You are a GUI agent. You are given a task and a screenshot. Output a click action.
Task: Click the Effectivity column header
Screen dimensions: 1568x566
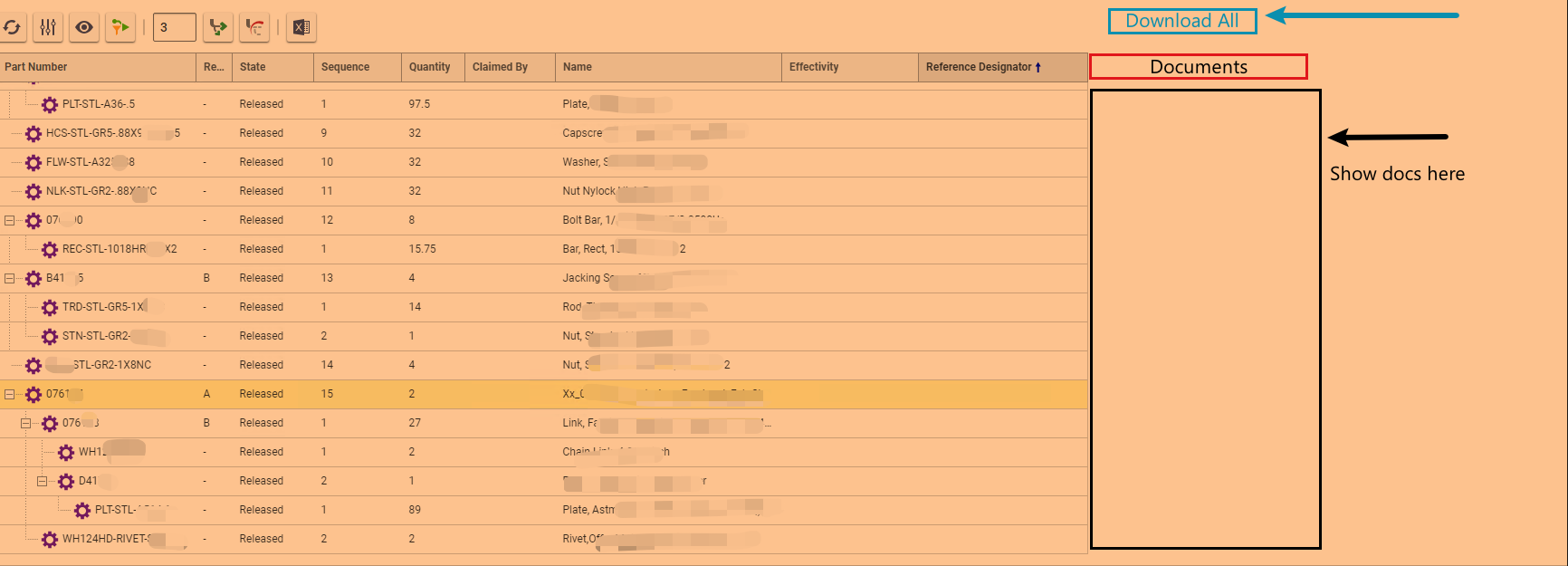pyautogui.click(x=850, y=67)
